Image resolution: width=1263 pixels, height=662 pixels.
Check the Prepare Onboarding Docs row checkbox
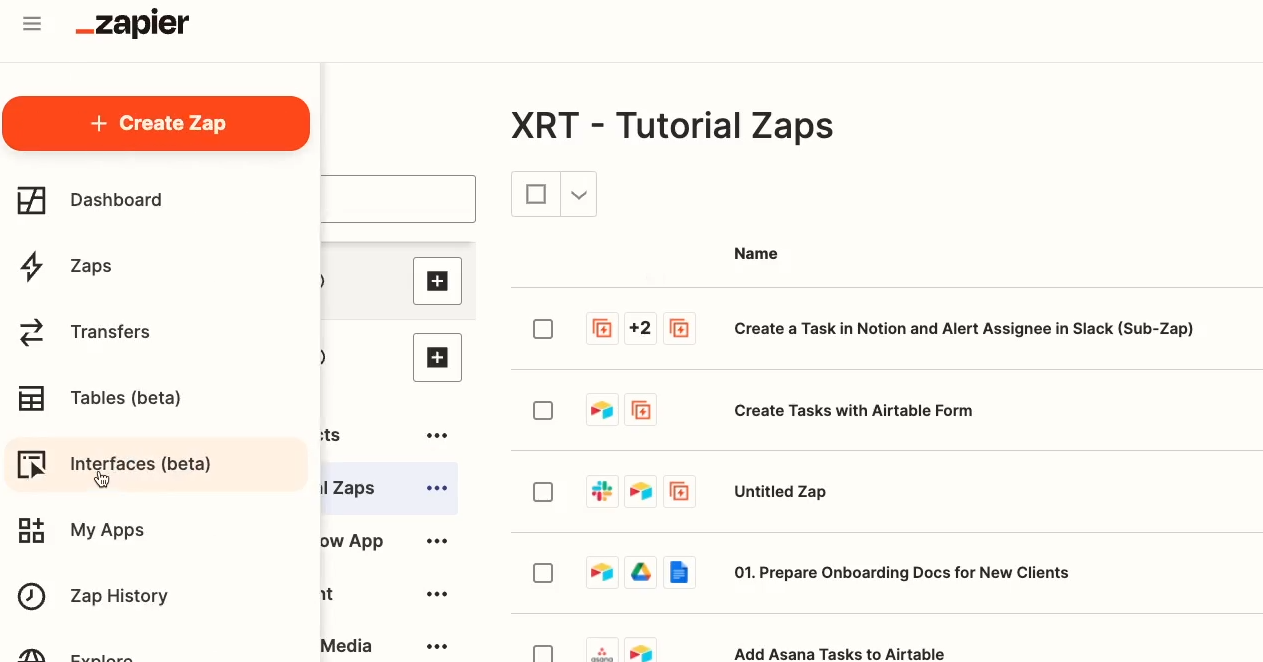click(x=543, y=573)
